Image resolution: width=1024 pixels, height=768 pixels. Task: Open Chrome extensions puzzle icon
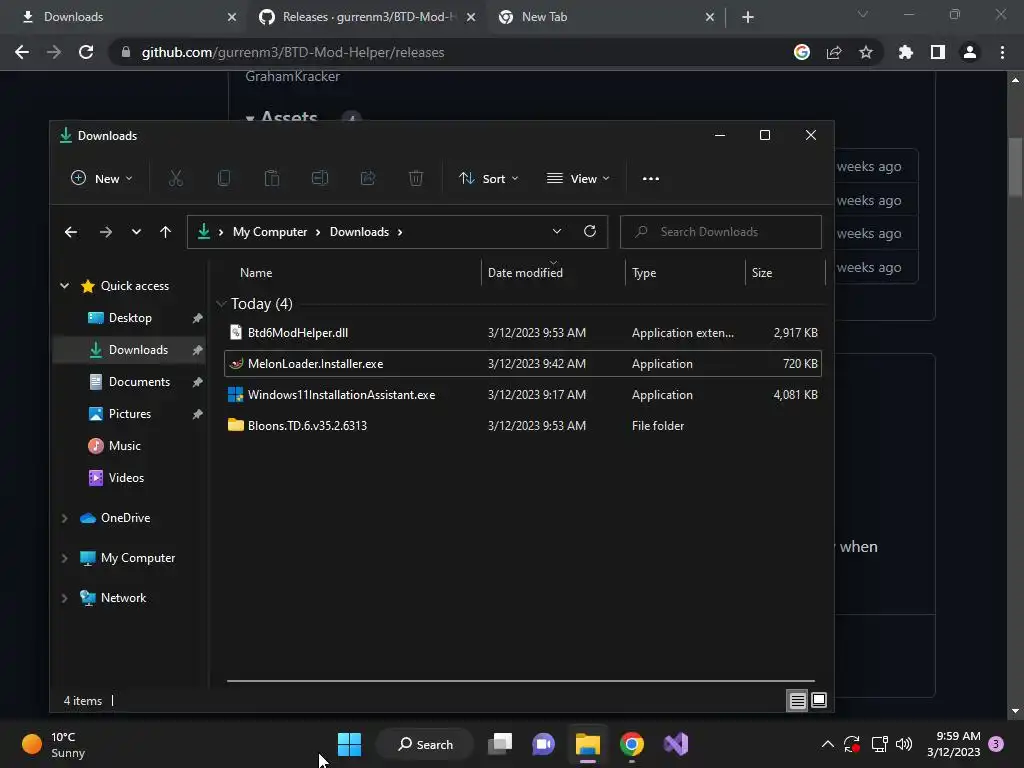pos(905,52)
